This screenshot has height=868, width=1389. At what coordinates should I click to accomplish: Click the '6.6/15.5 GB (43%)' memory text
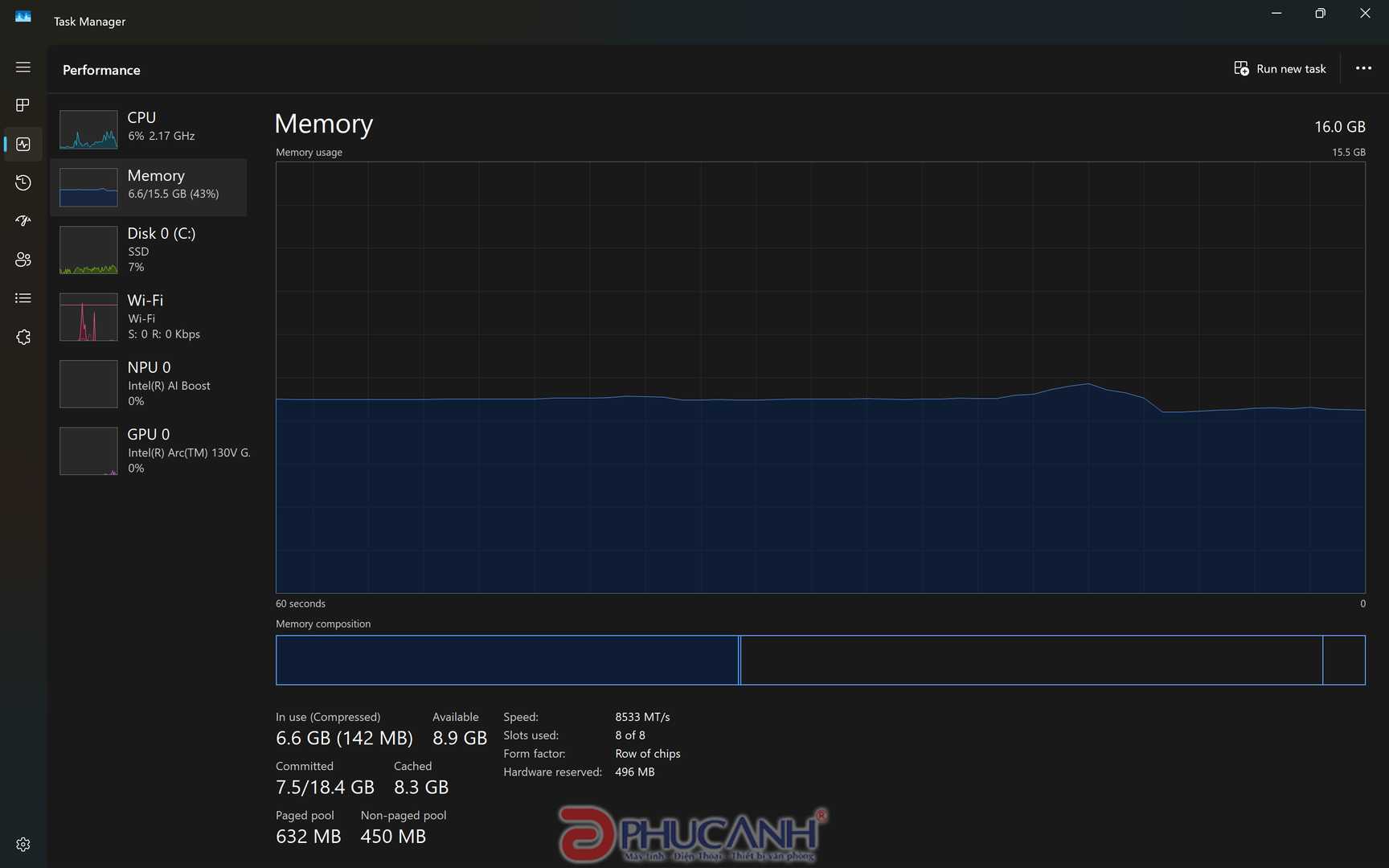(174, 194)
